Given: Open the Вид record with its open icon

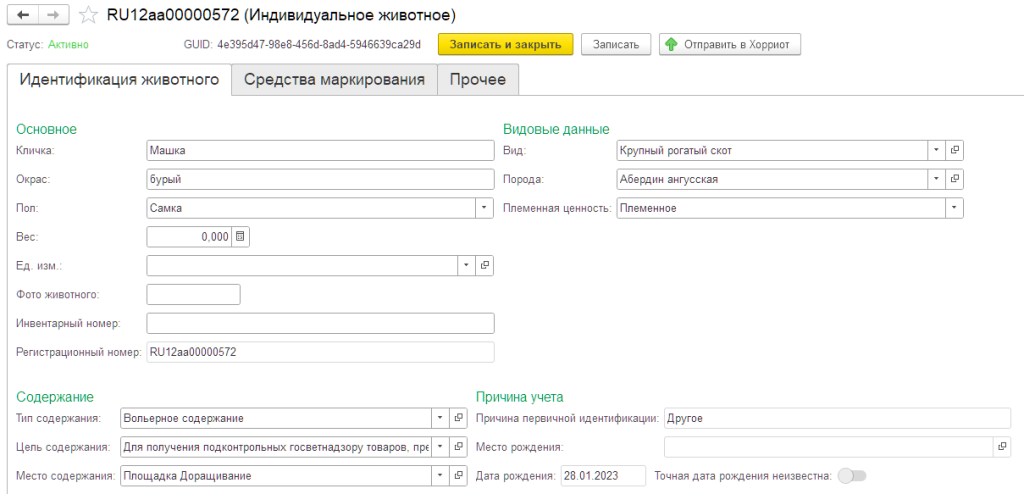Looking at the screenshot, I should coord(954,150).
